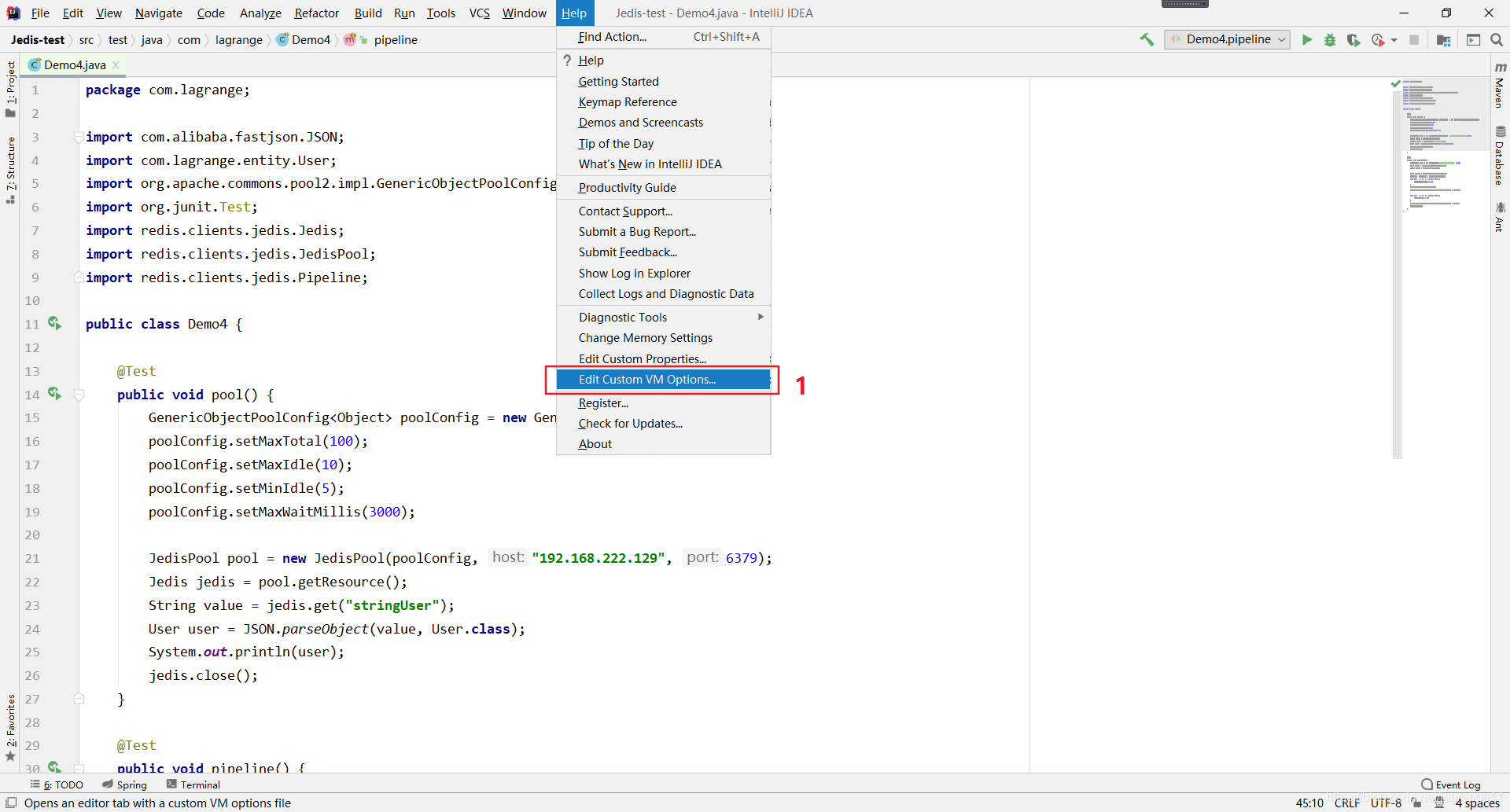Collapse pool() method fold marker line 14
The height and width of the screenshot is (812, 1510).
pyautogui.click(x=79, y=395)
